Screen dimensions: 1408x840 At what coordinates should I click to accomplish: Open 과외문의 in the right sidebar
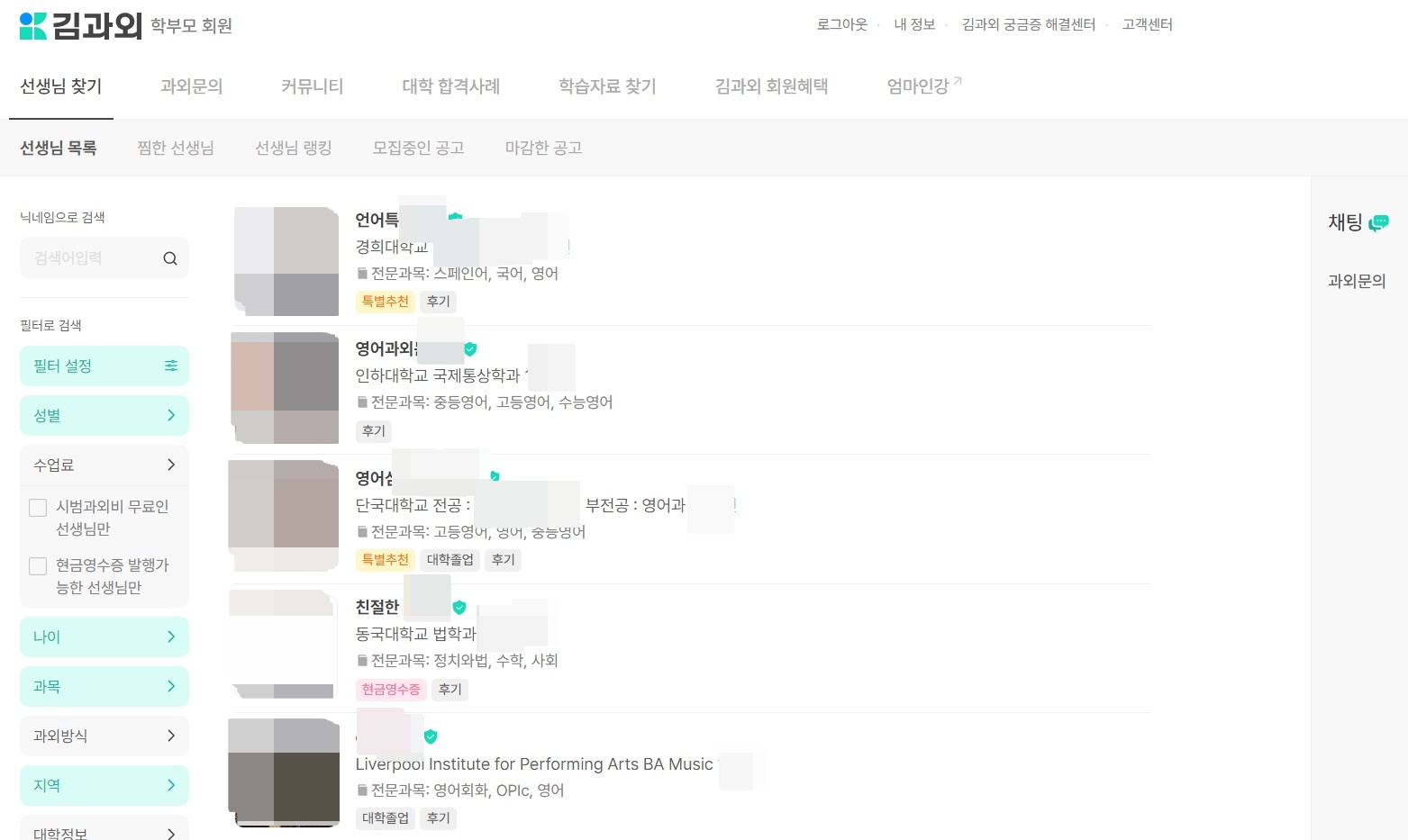point(1357,281)
